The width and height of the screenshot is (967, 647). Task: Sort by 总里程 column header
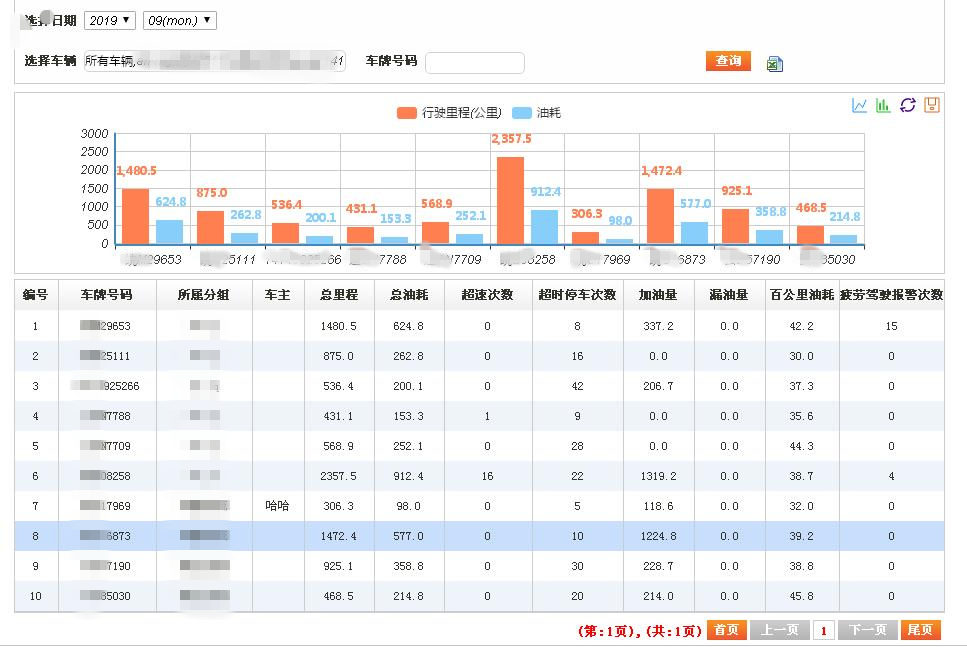click(339, 295)
